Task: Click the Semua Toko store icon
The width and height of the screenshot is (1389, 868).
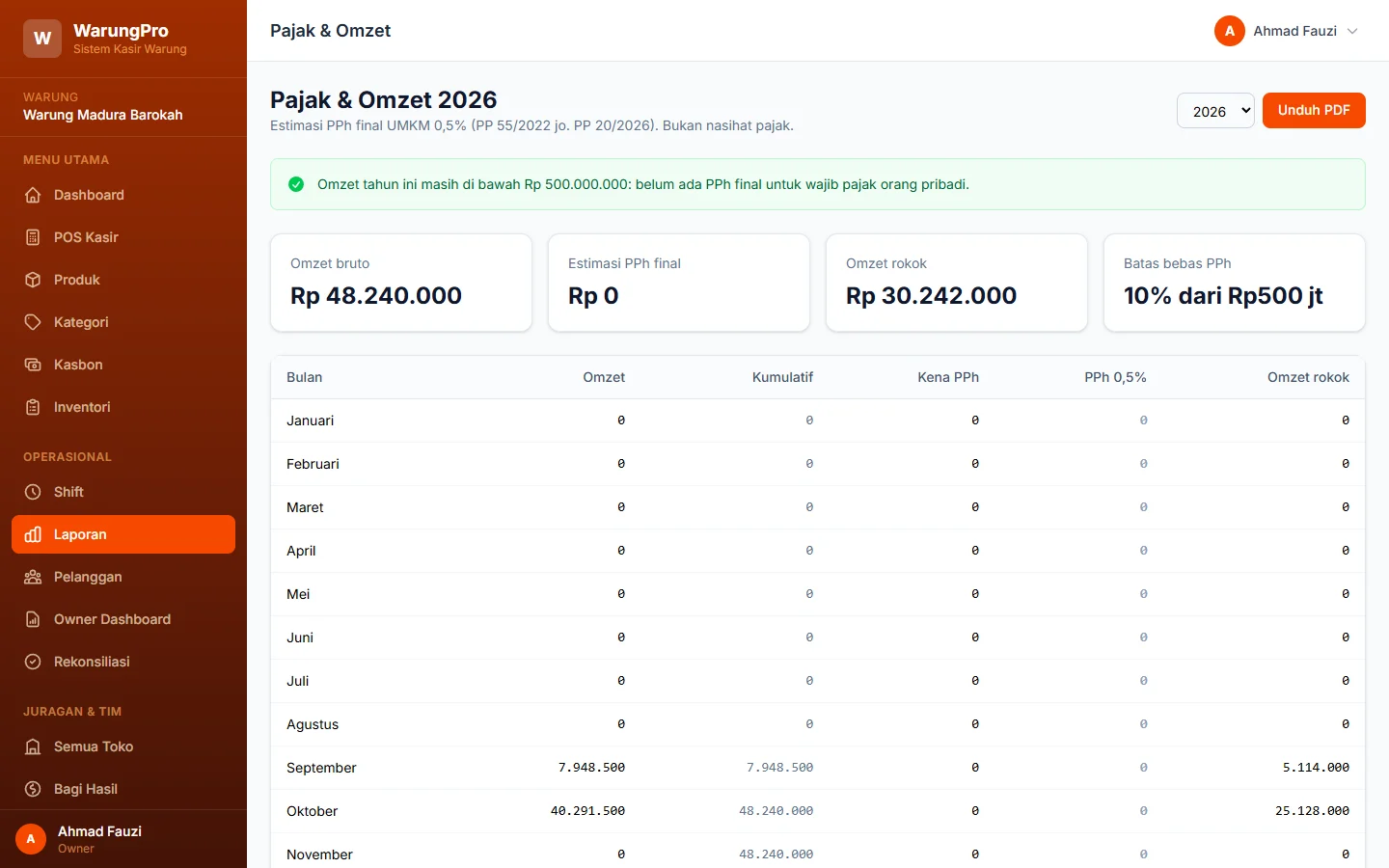Action: click(33, 746)
